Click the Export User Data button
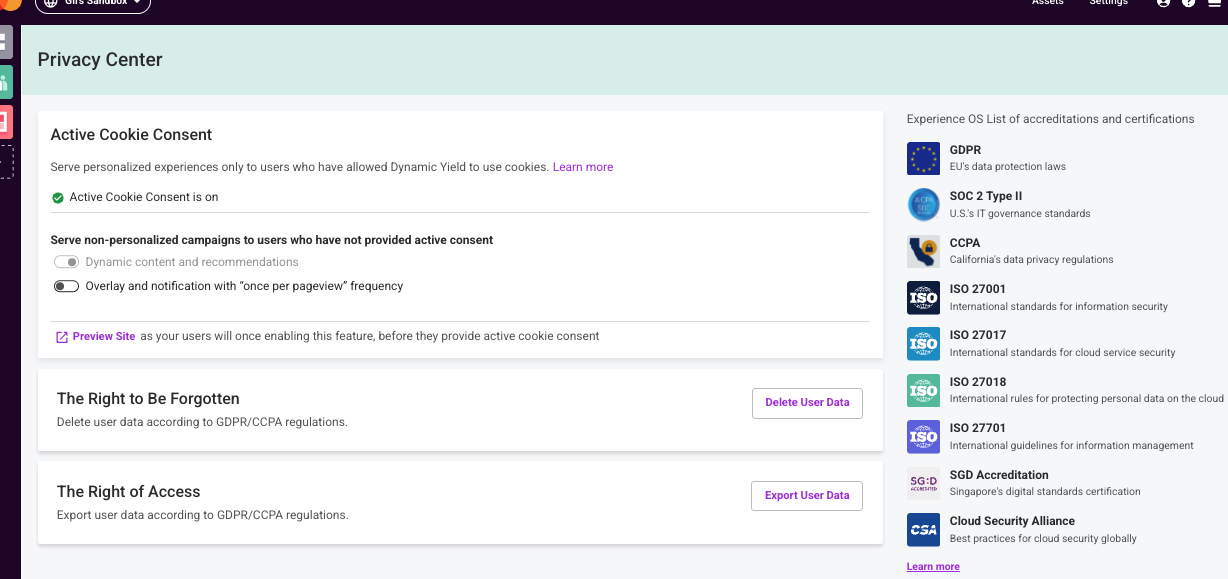This screenshot has height=579, width=1228. (x=807, y=496)
